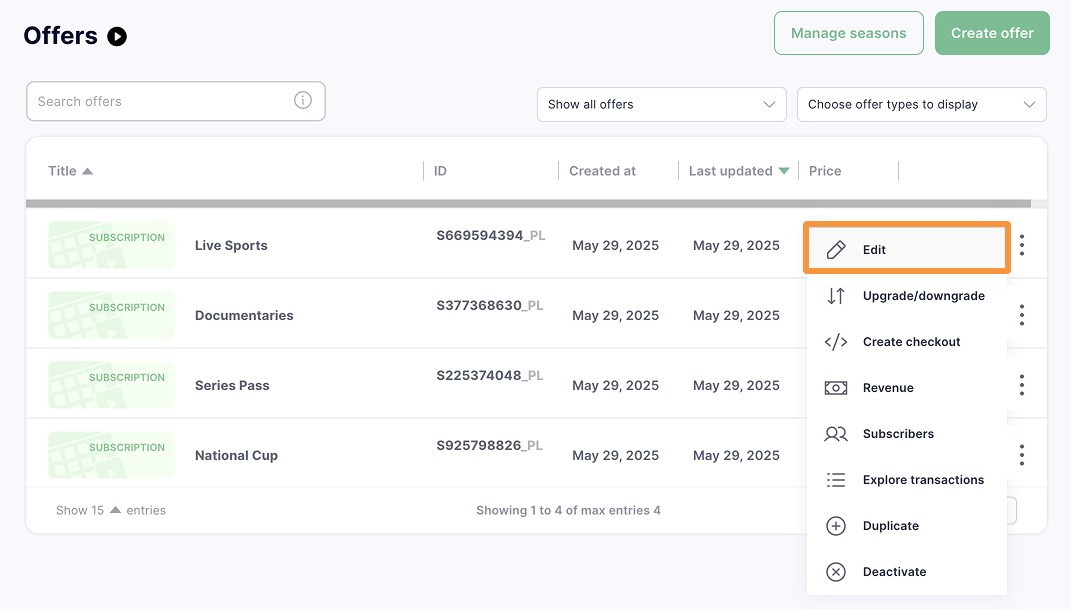Click offer ID S377368630_PL
Screen dimensions: 1071x609
point(490,305)
